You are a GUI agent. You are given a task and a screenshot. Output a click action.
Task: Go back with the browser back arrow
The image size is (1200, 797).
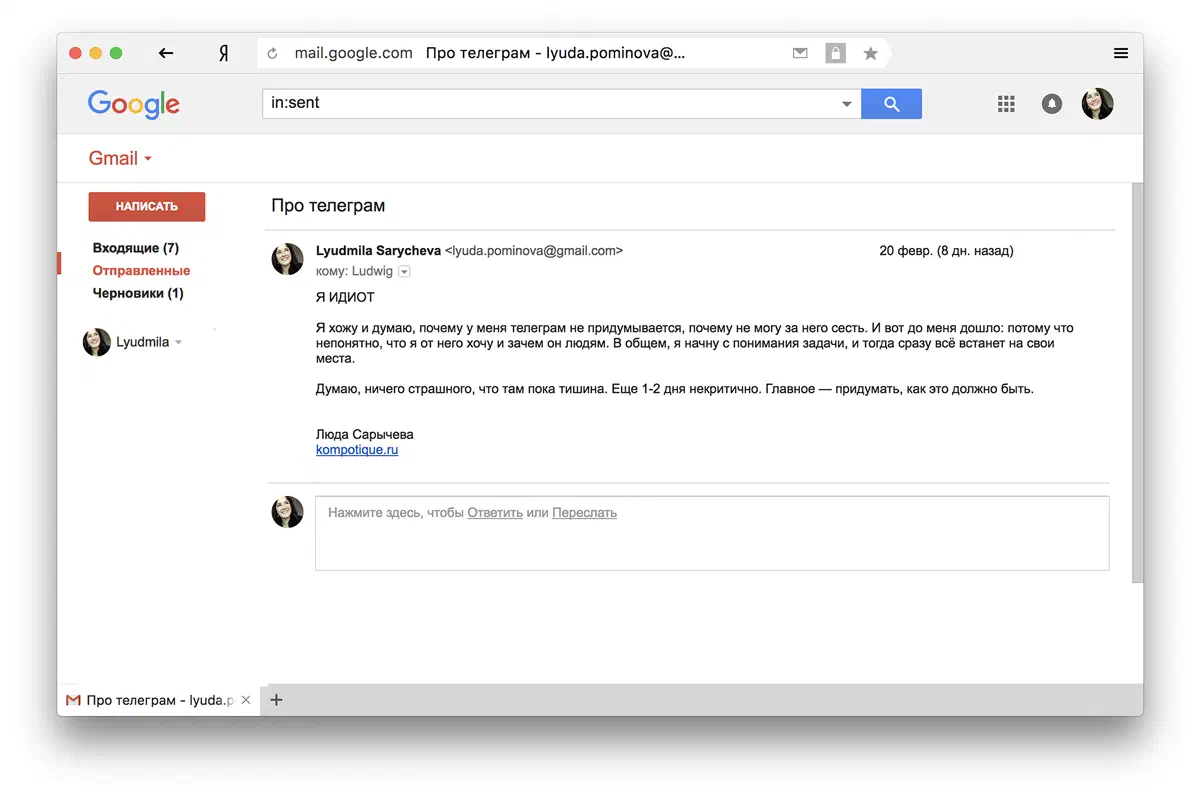coord(166,53)
